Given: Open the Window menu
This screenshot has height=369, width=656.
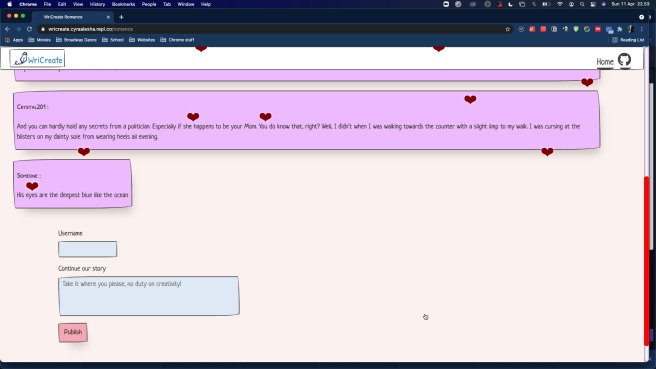Looking at the screenshot, I should [186, 4].
